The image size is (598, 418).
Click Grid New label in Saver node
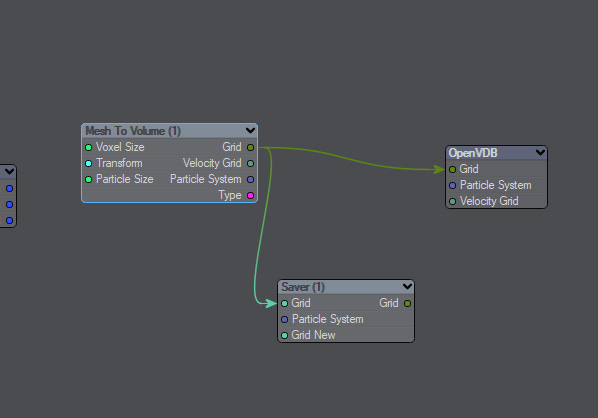tap(313, 335)
